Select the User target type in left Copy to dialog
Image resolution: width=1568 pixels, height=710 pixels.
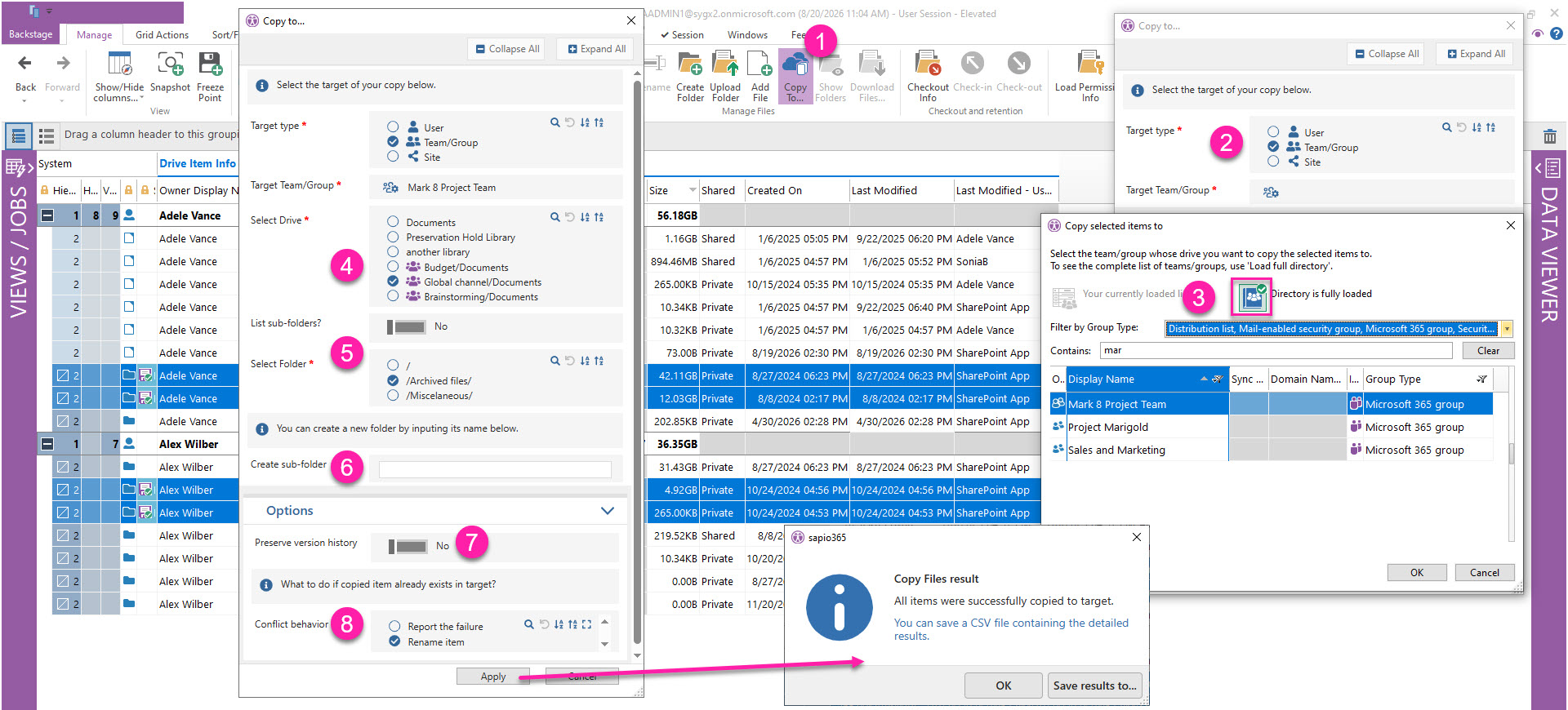coord(393,127)
